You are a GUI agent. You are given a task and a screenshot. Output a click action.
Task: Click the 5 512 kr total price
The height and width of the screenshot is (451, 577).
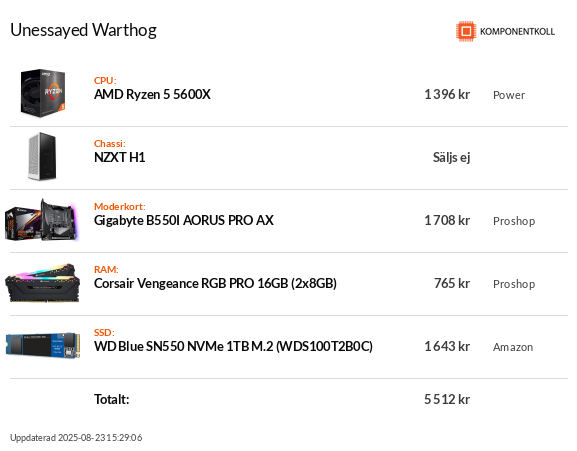tap(447, 399)
